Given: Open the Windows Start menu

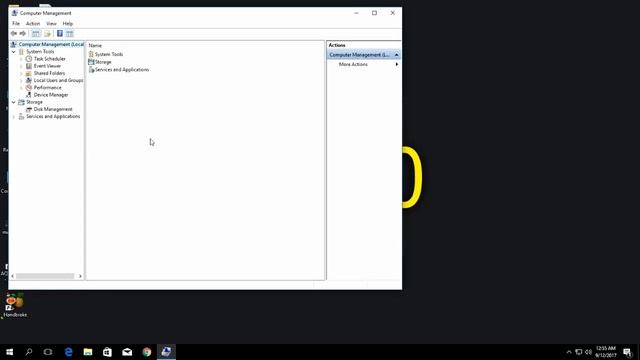Looking at the screenshot, I should pyautogui.click(x=9, y=352).
